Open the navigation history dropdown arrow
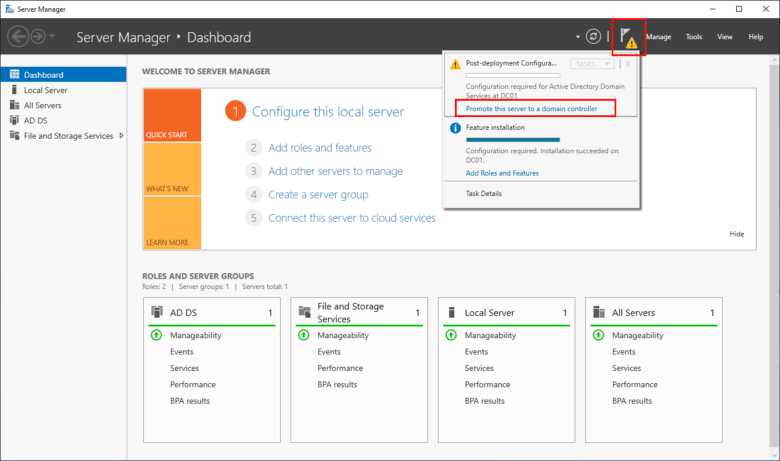780x461 pixels. [x=52, y=37]
